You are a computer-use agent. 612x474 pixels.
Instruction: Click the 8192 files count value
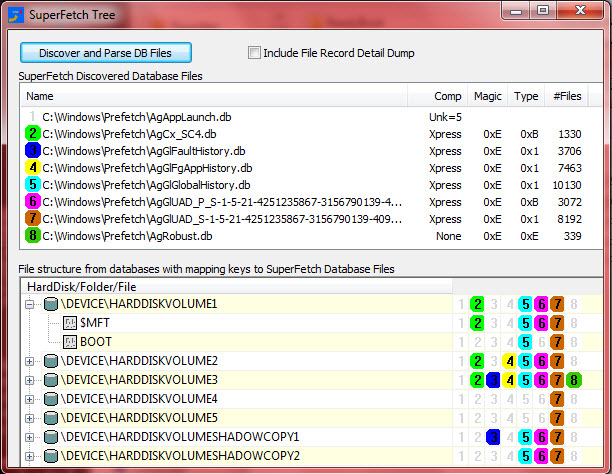point(569,219)
